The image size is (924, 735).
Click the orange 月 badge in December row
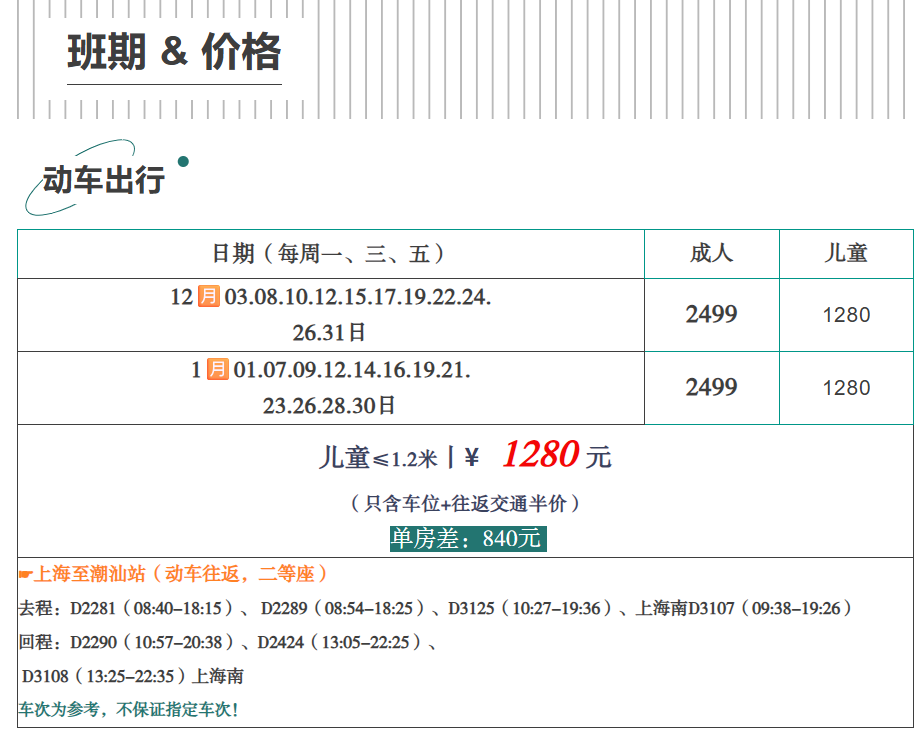[208, 297]
